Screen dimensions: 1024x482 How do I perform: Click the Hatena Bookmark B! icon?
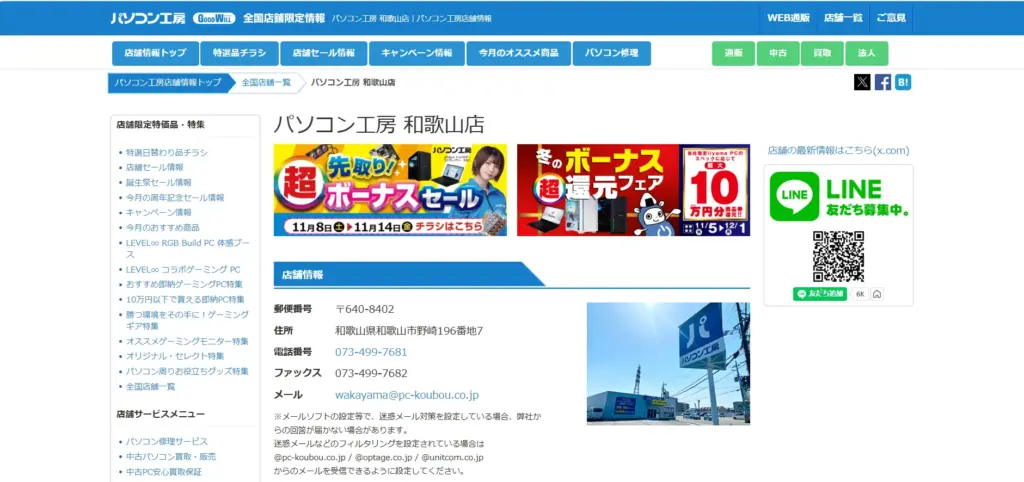pyautogui.click(x=903, y=83)
